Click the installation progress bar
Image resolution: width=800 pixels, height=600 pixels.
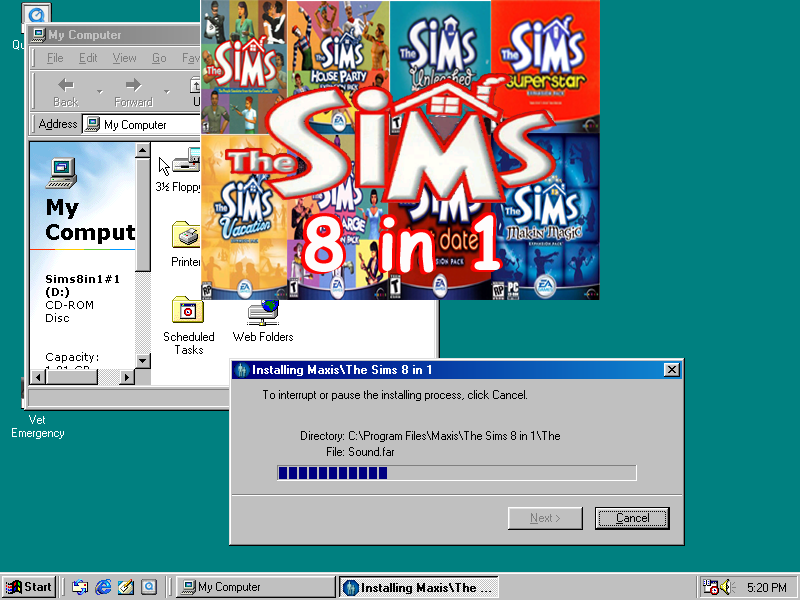457,473
